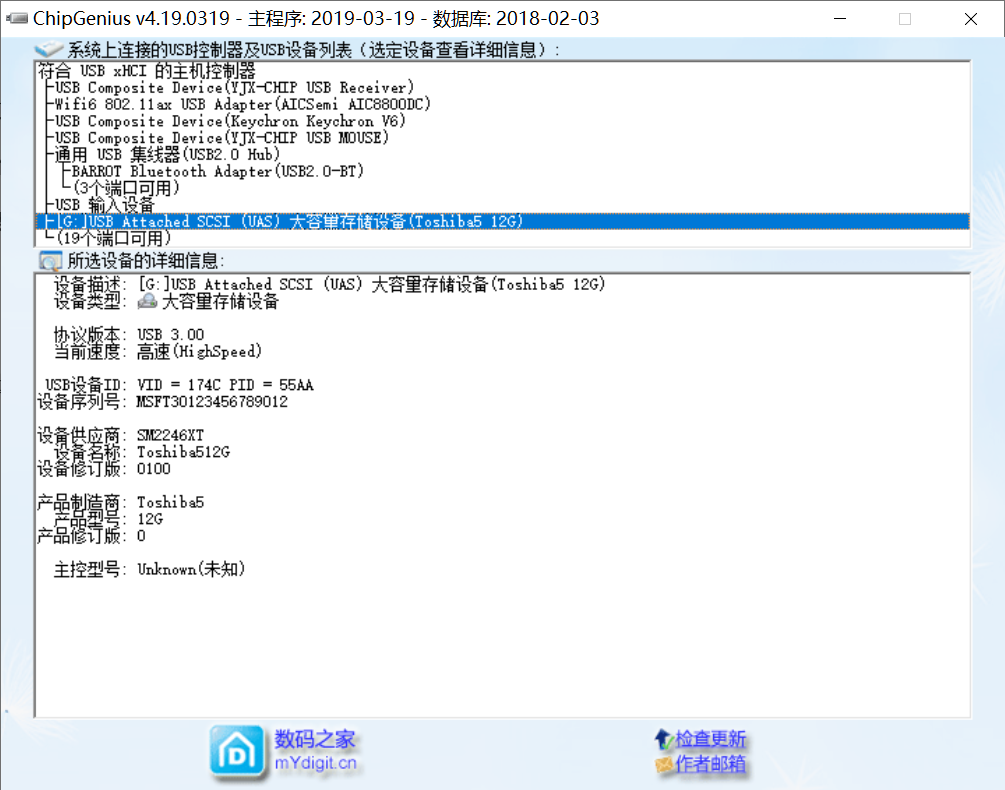Open the 作者邮箱 link

[710, 765]
